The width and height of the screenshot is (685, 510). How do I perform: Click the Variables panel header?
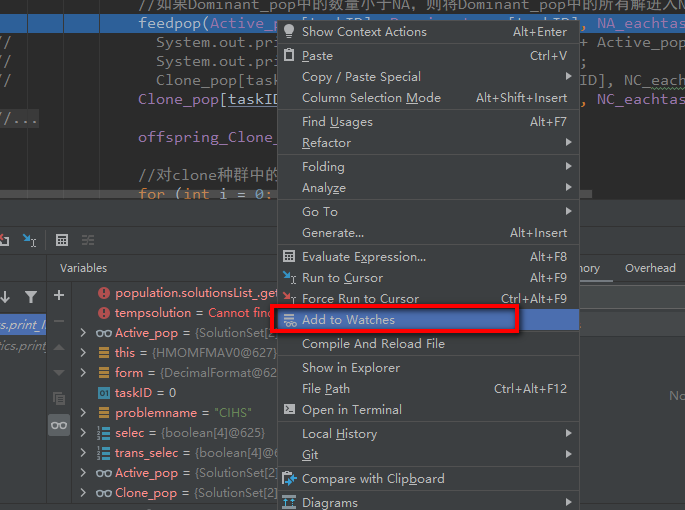[x=83, y=268]
